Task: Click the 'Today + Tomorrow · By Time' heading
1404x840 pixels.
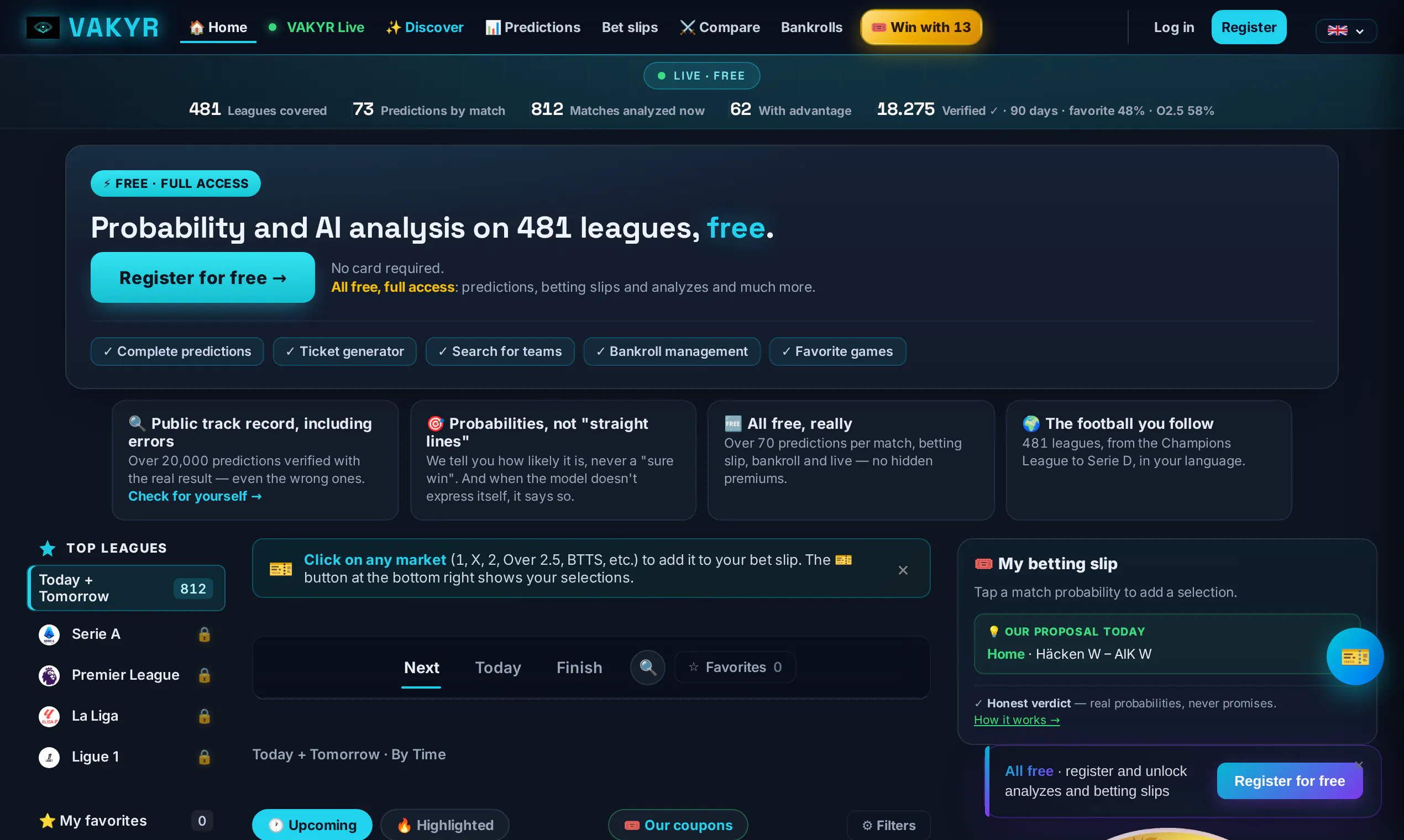Action: coord(349,754)
